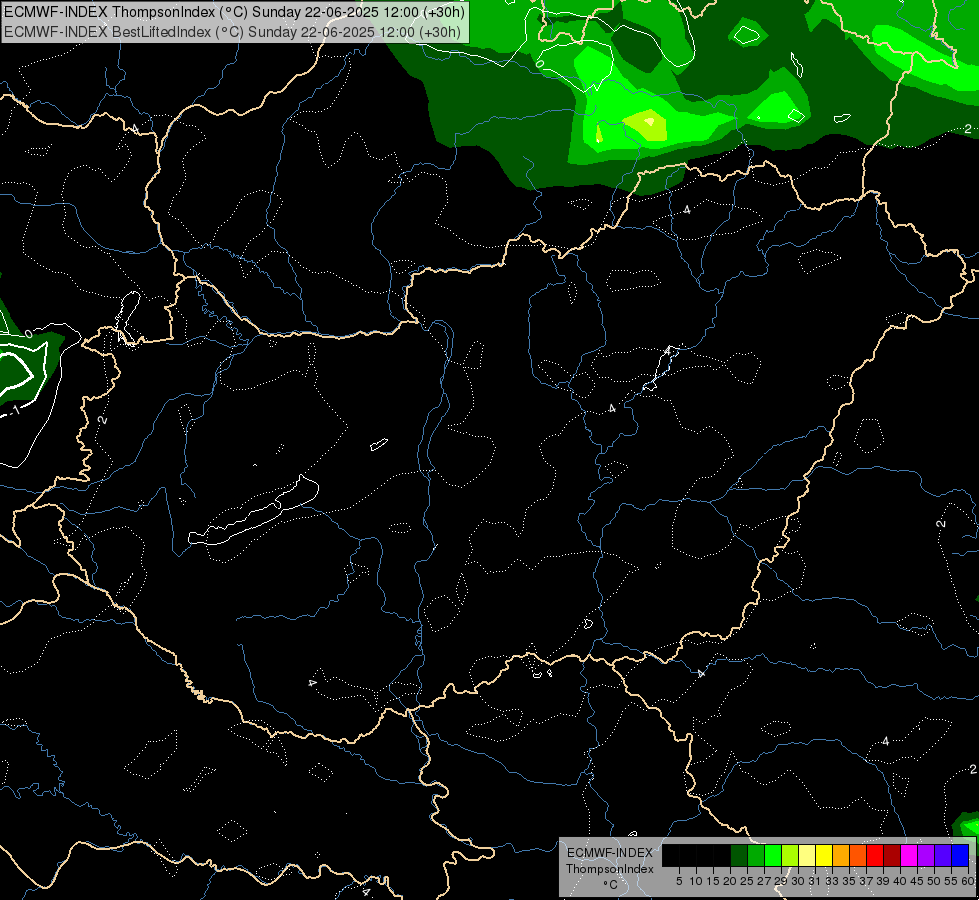Select the red-orange legend swatch (35-37)
979x900 pixels.
pyautogui.click(x=858, y=855)
